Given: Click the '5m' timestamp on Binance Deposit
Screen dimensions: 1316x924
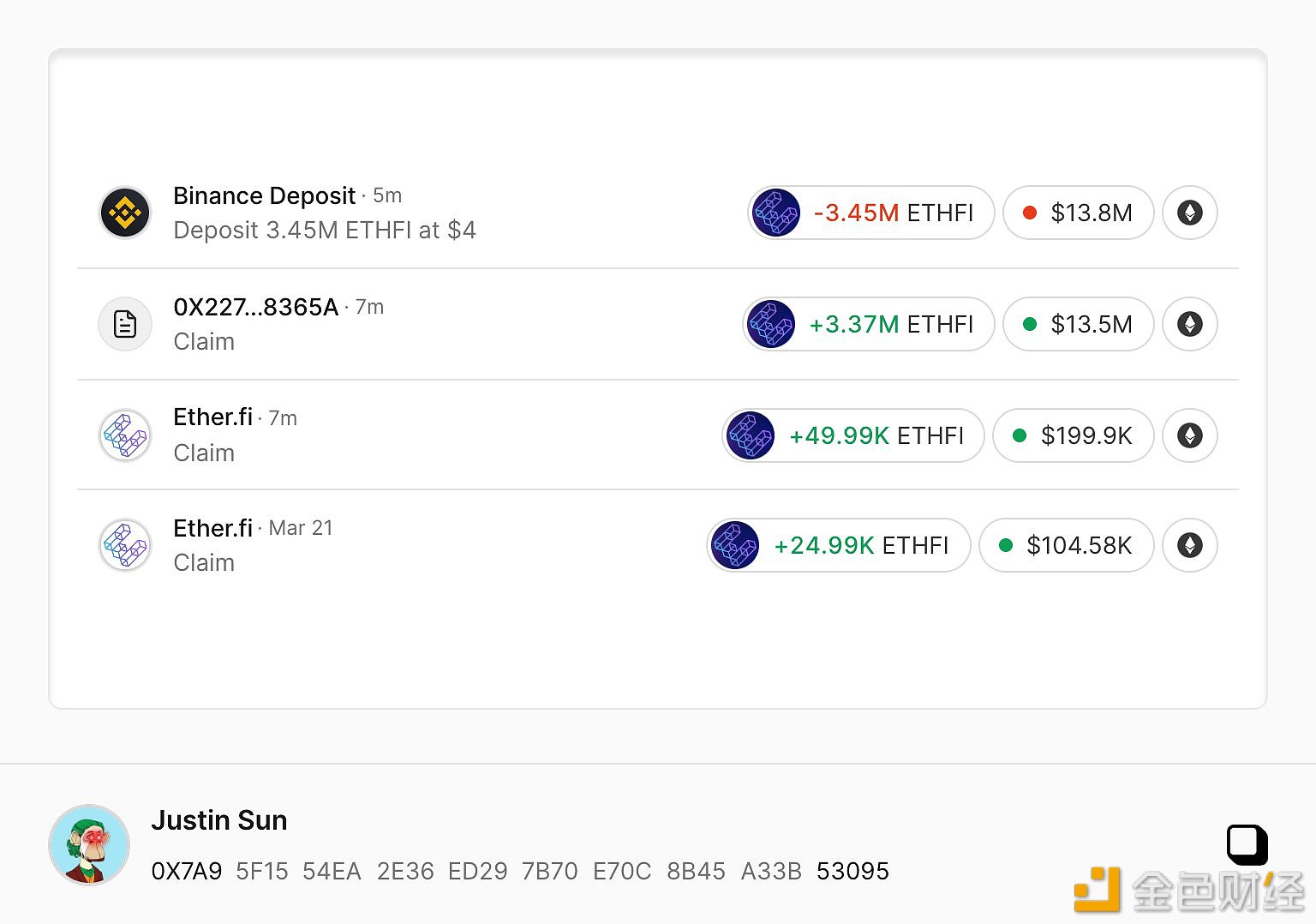Looking at the screenshot, I should click(387, 195).
